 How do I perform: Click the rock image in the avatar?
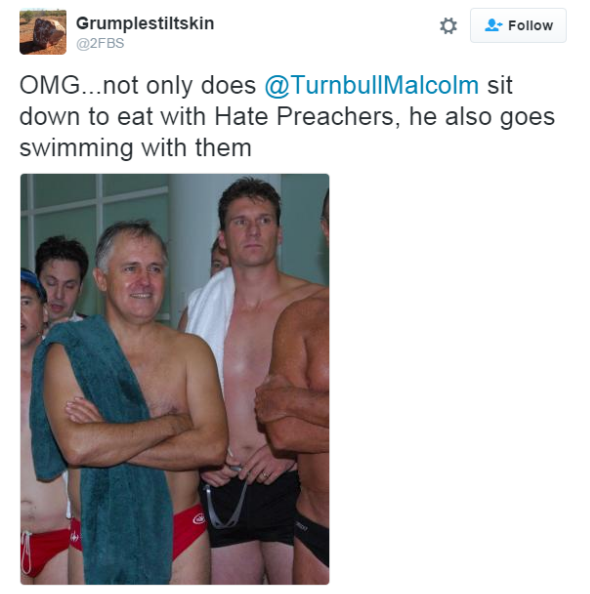tap(48, 33)
